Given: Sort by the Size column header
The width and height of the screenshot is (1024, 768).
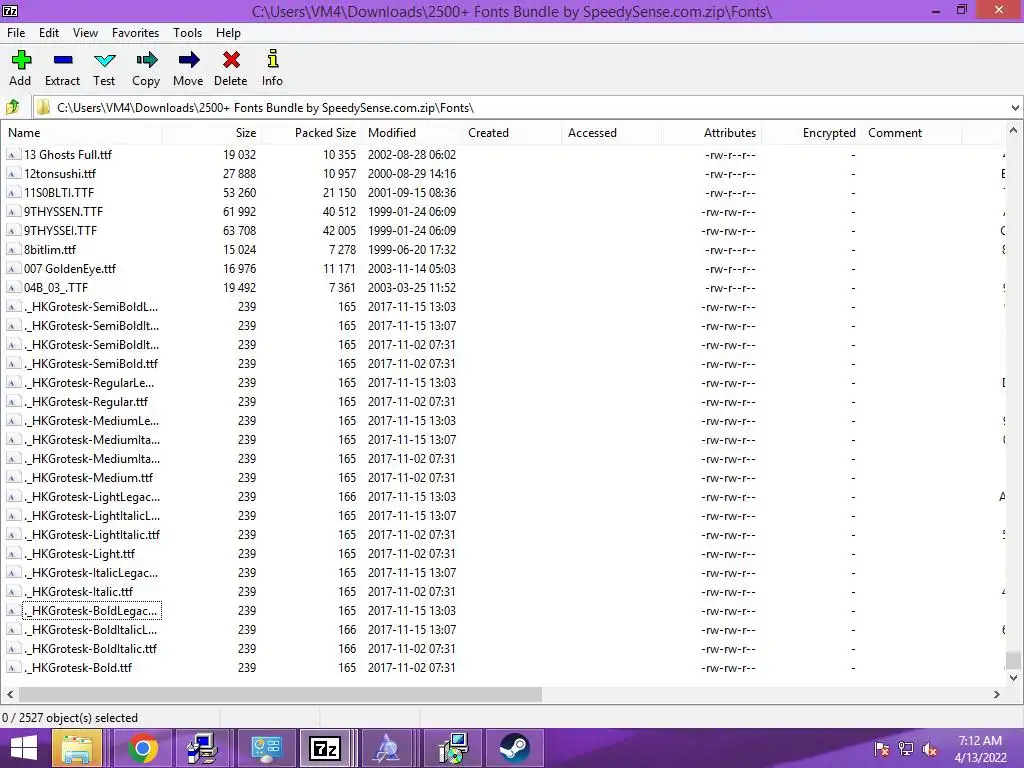Looking at the screenshot, I should coord(212,133).
